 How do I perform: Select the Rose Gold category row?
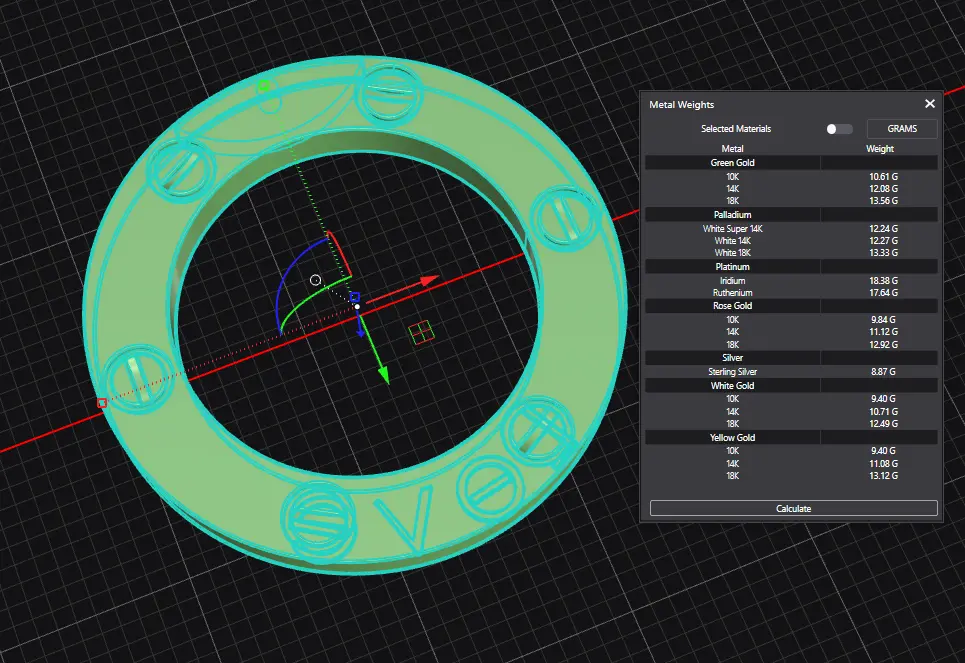tap(791, 305)
